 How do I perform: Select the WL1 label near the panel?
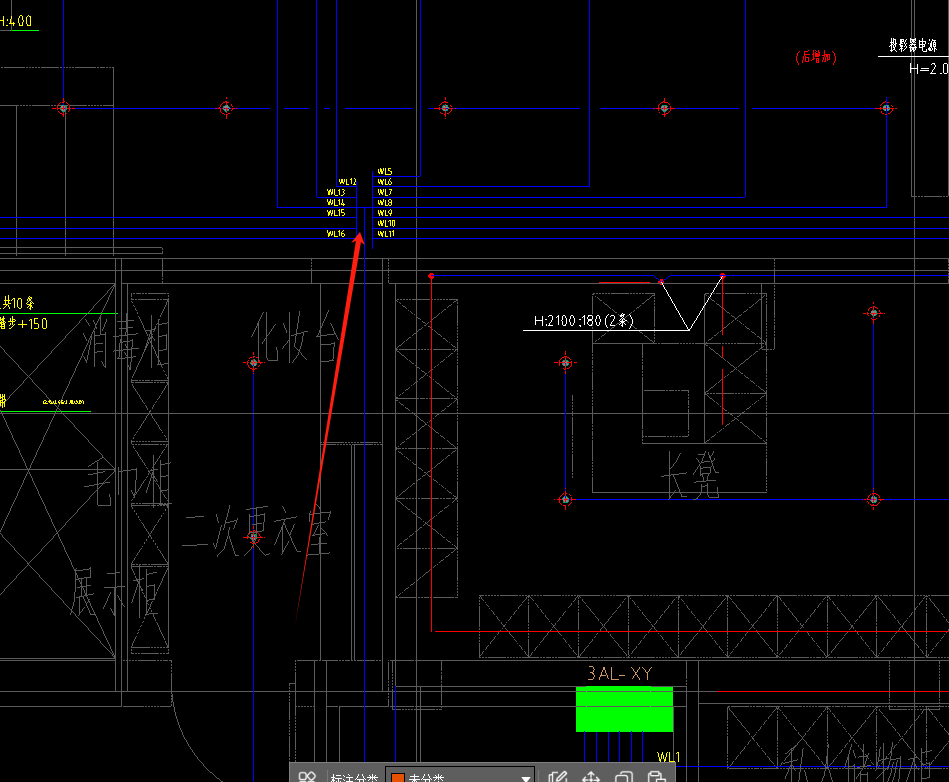tap(668, 757)
